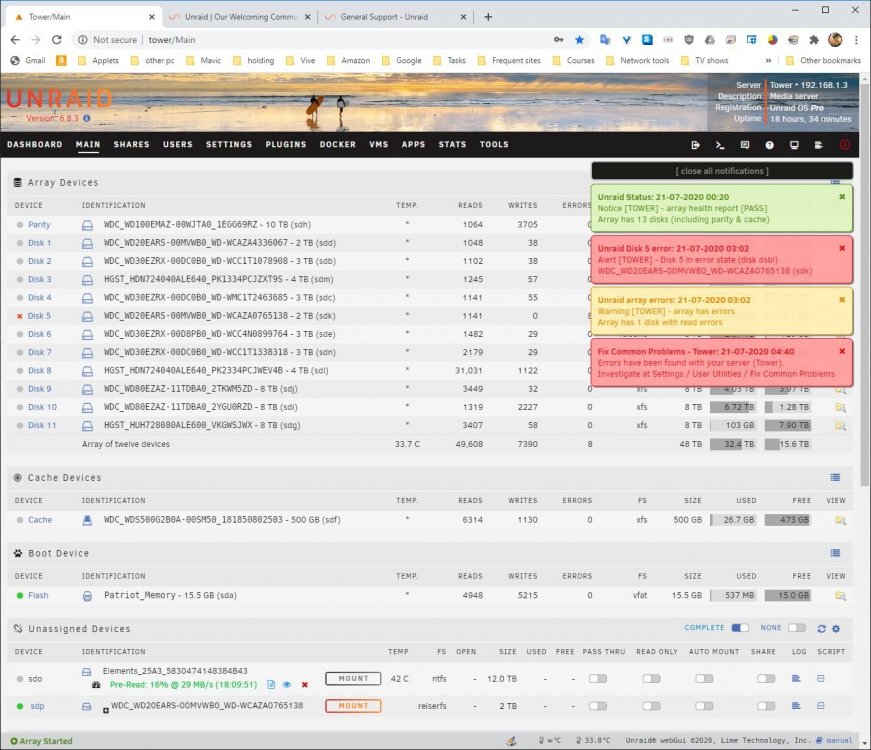Preview sdo preclear with eye icon
Image resolution: width=871 pixels, height=750 pixels.
pos(287,684)
